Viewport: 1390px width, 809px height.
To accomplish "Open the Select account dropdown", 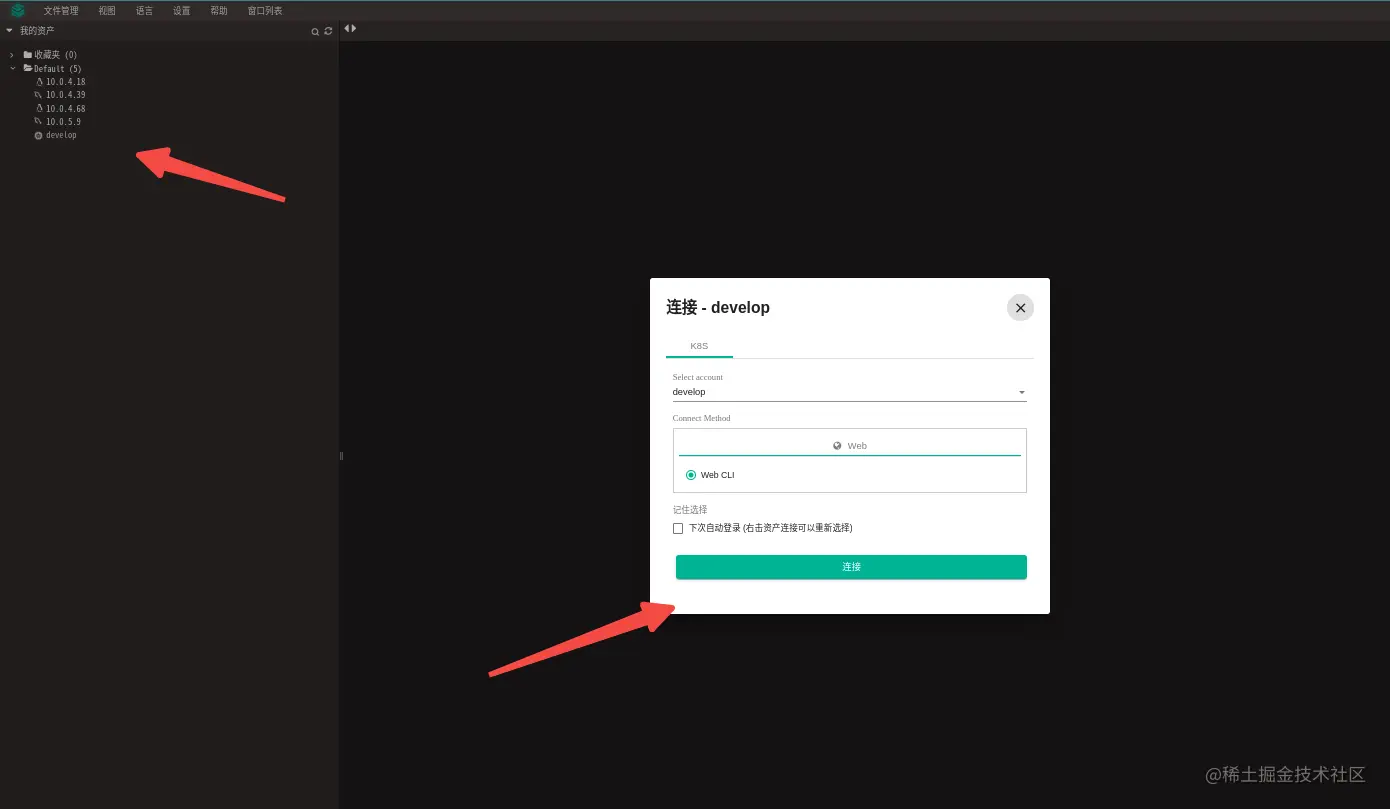I will click(x=850, y=392).
